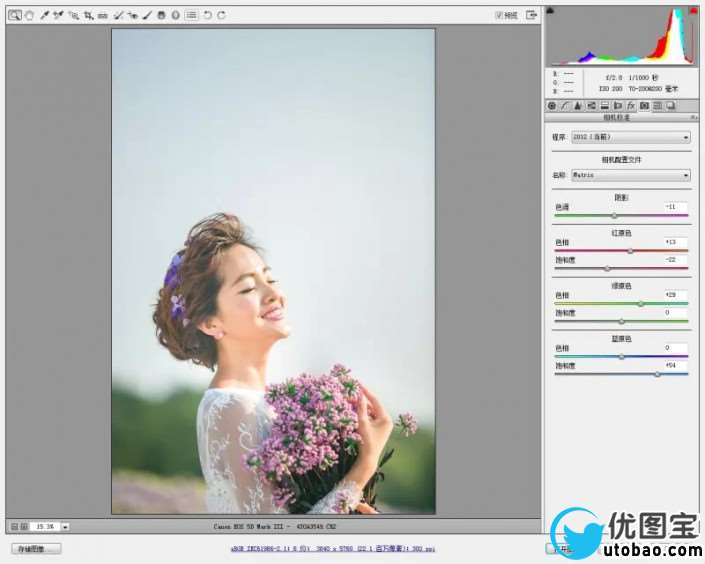Rotate image clockwise
Viewport: 705px width, 564px height.
221,15
